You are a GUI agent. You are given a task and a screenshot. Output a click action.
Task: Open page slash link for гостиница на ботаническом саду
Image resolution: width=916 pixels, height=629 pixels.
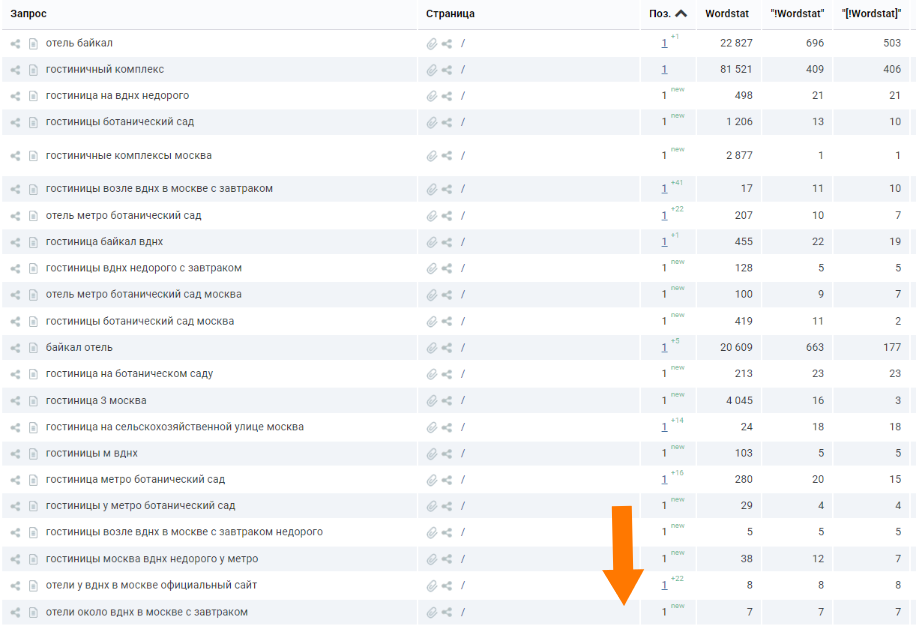click(463, 374)
